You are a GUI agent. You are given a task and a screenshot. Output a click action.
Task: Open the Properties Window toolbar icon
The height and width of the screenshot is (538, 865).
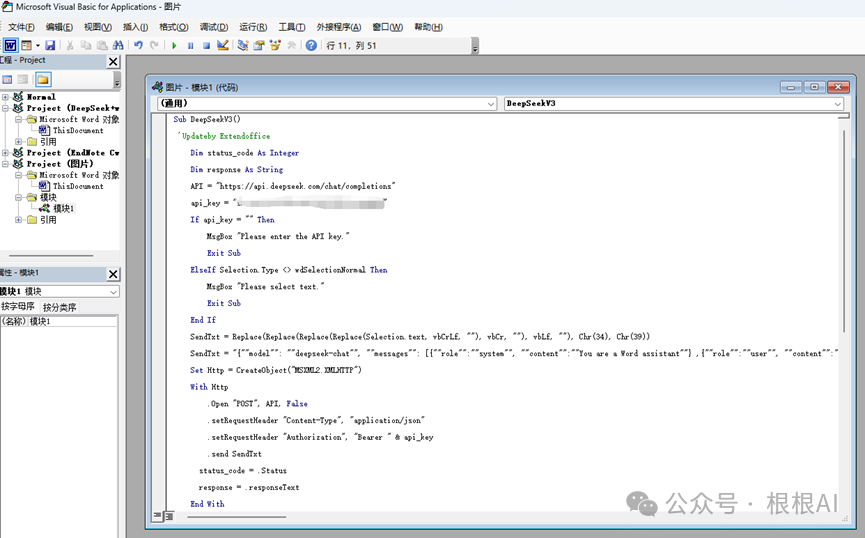pos(259,45)
